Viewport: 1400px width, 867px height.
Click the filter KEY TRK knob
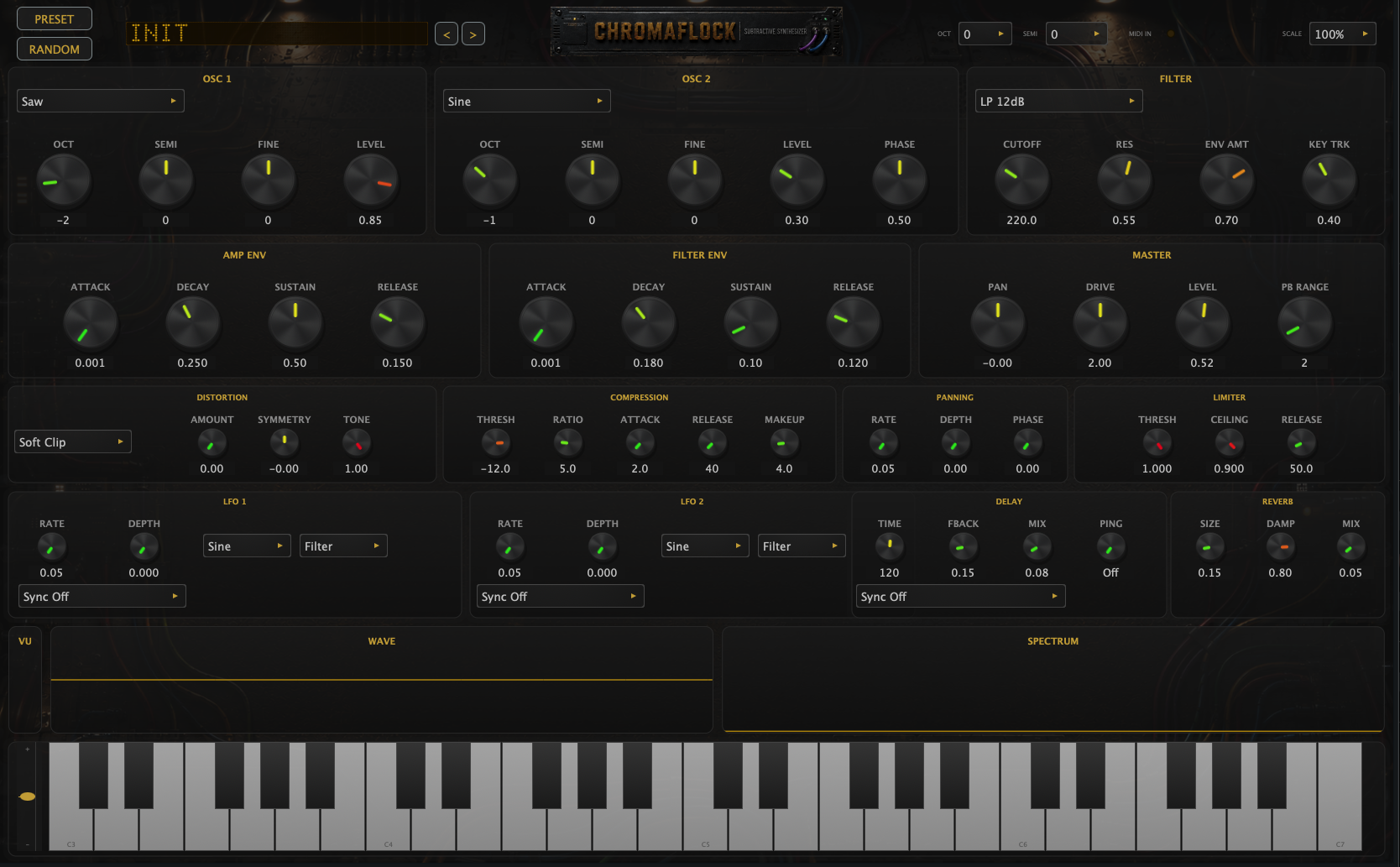pyautogui.click(x=1329, y=180)
